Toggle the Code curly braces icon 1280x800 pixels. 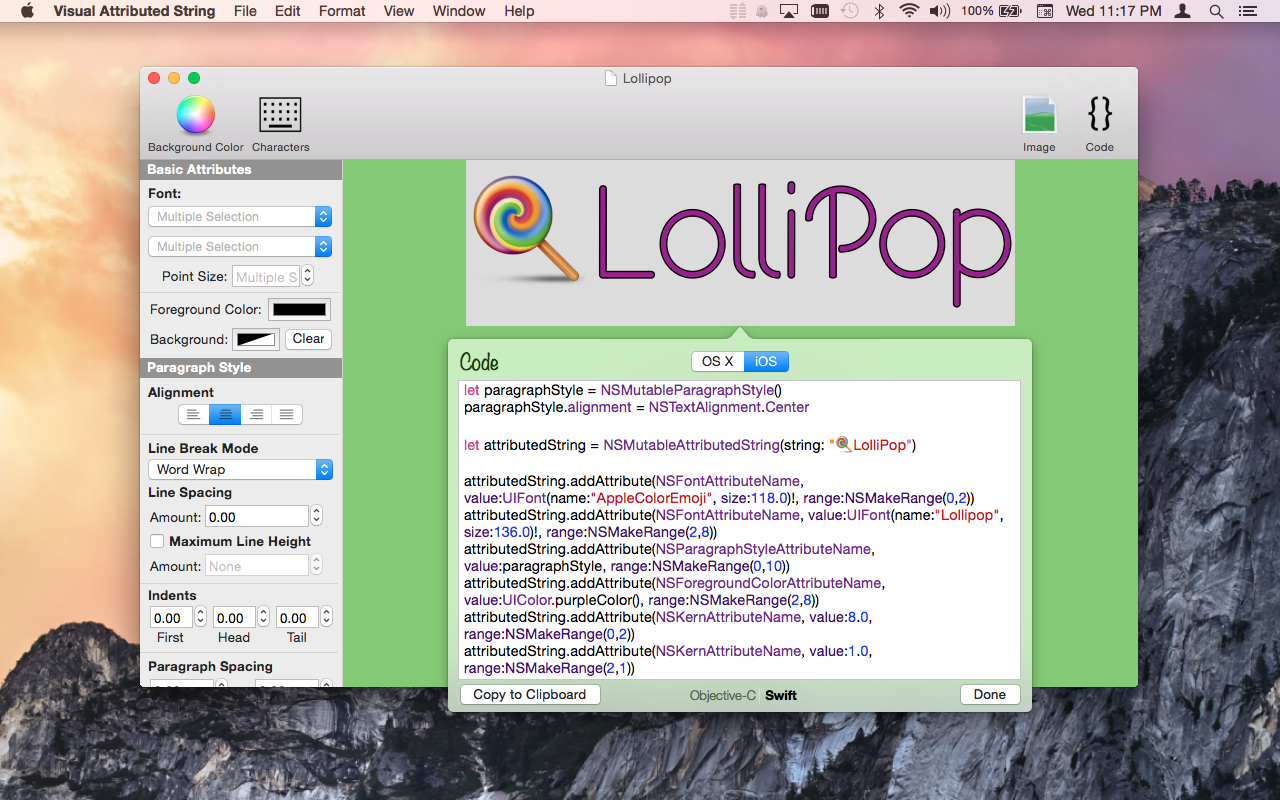(1099, 114)
